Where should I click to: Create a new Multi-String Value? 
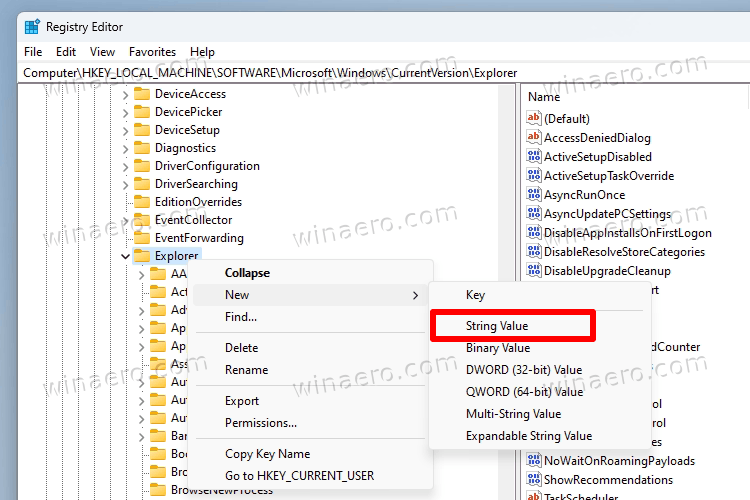540,414
